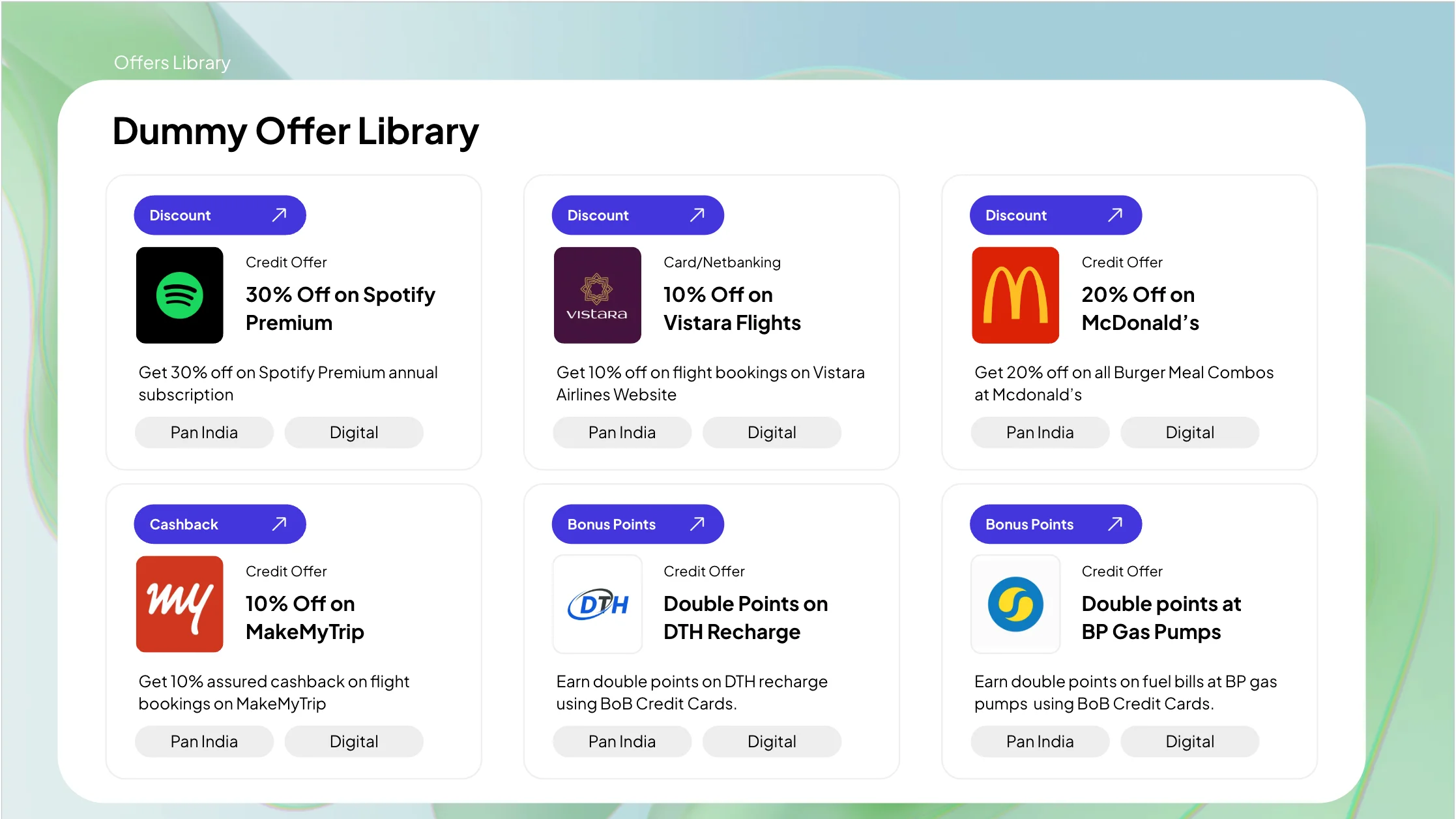This screenshot has height=819, width=1456.
Task: Click 'Credit Offer' label on MakeMyTrip card
Action: coord(286,571)
